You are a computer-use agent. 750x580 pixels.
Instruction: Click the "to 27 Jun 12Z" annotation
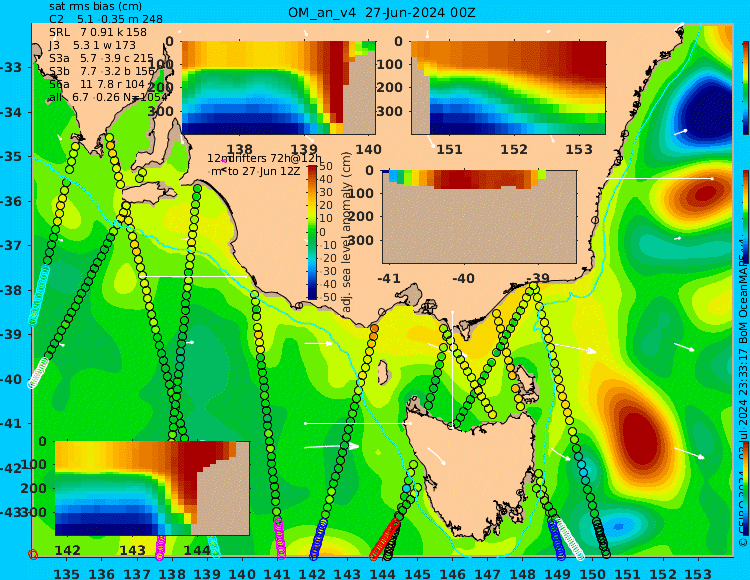tap(264, 171)
